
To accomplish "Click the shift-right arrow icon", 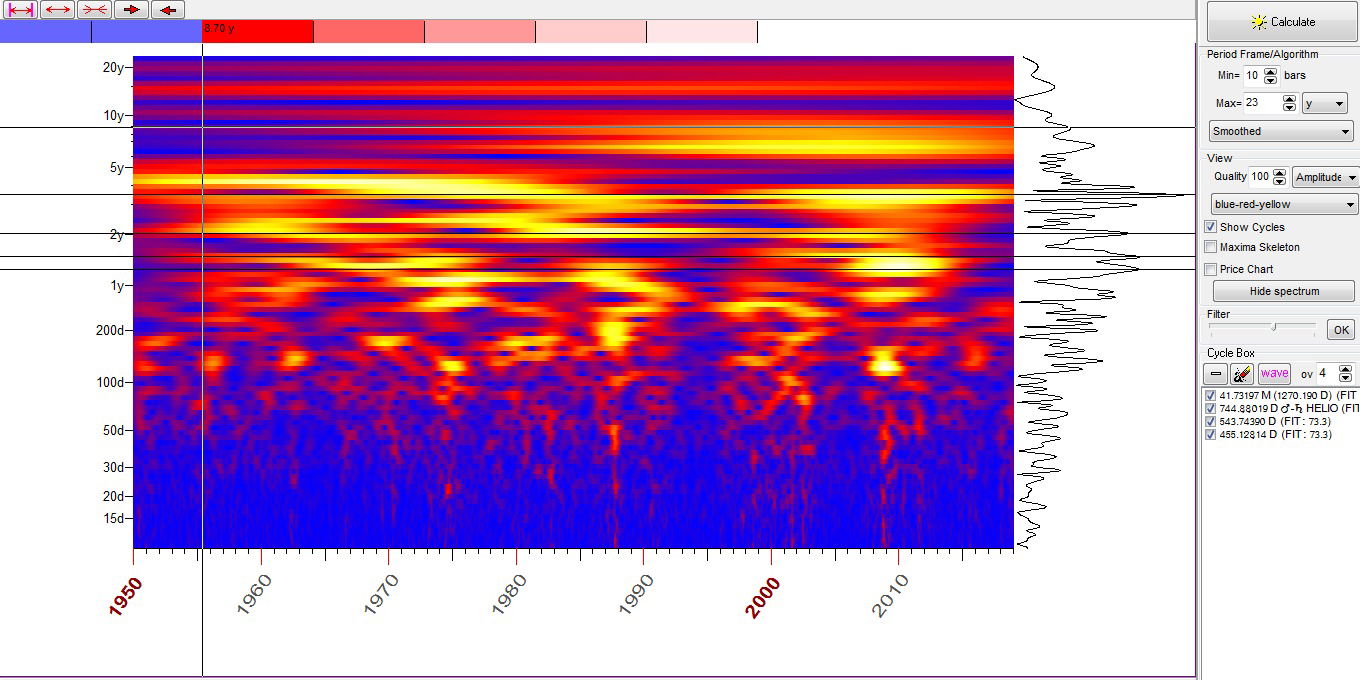I will [131, 9].
